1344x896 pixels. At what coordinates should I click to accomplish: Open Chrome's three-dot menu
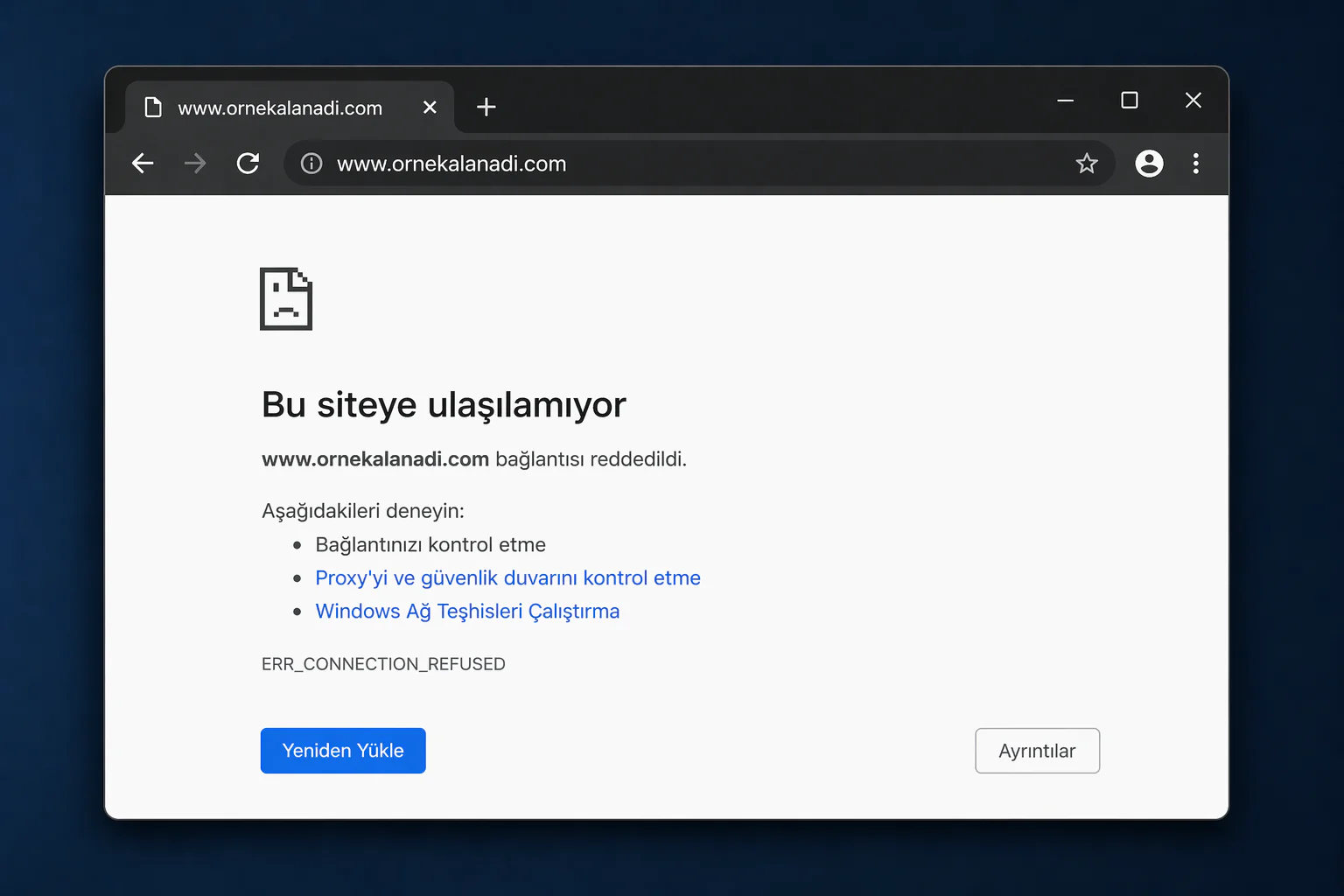(1196, 164)
